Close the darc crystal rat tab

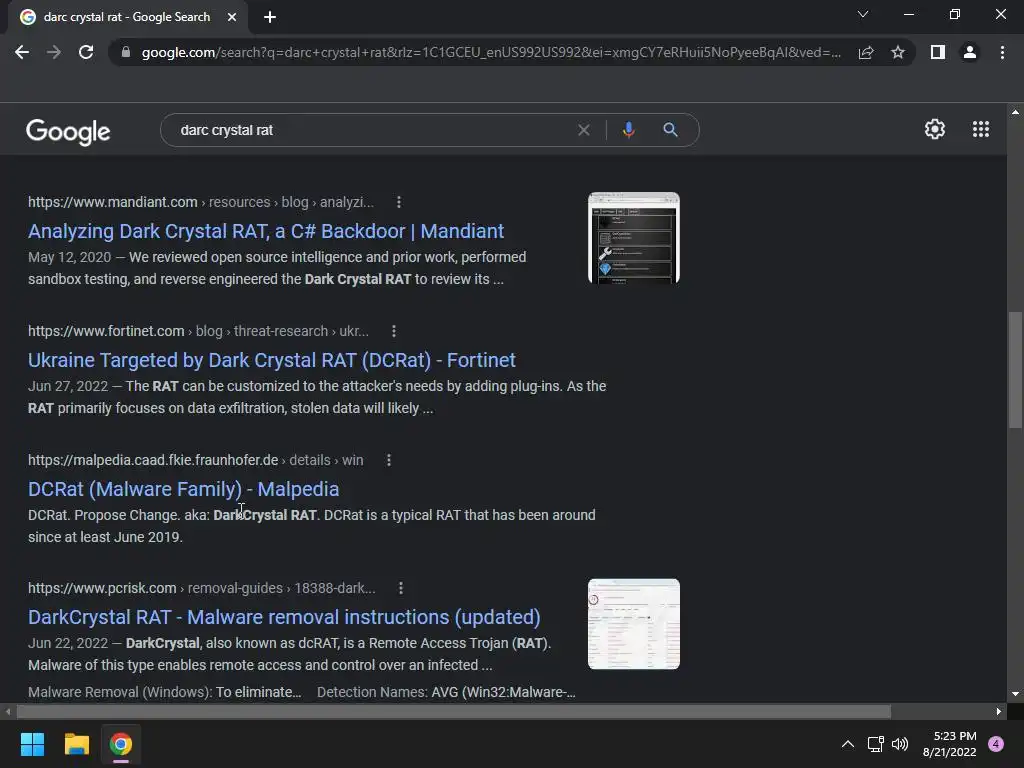tap(232, 17)
